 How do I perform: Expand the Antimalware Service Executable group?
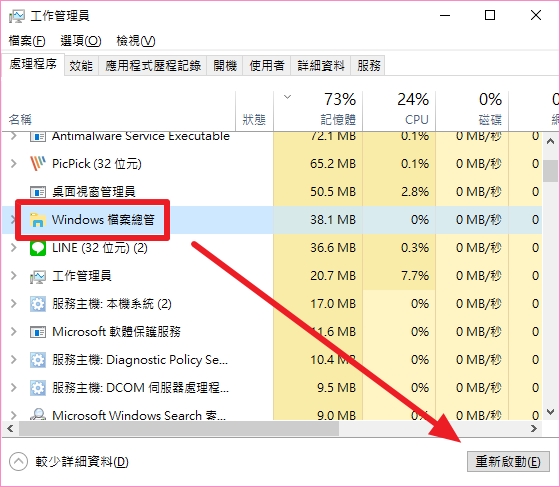(x=14, y=136)
